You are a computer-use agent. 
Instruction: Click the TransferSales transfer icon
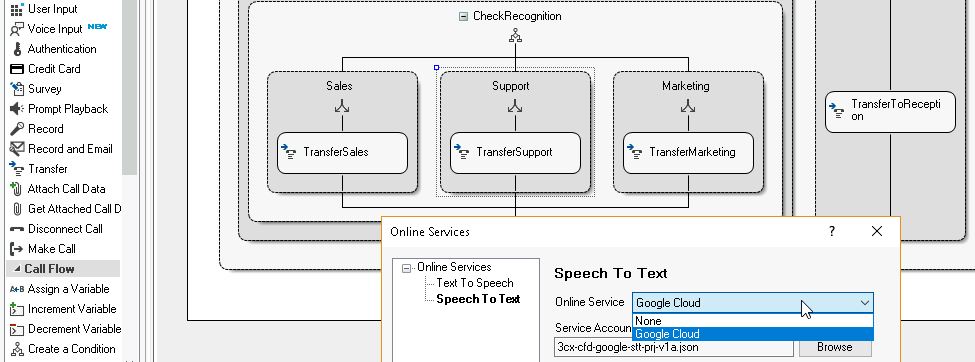point(288,151)
